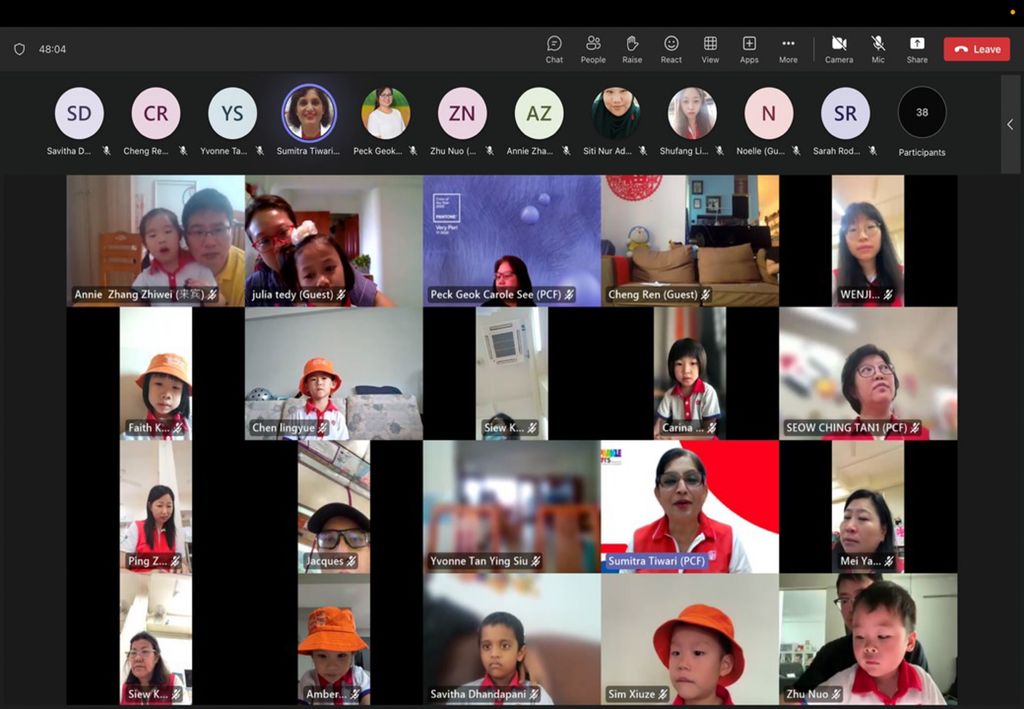The width and height of the screenshot is (1024, 709).
Task: Leave the meeting
Action: coord(977,49)
